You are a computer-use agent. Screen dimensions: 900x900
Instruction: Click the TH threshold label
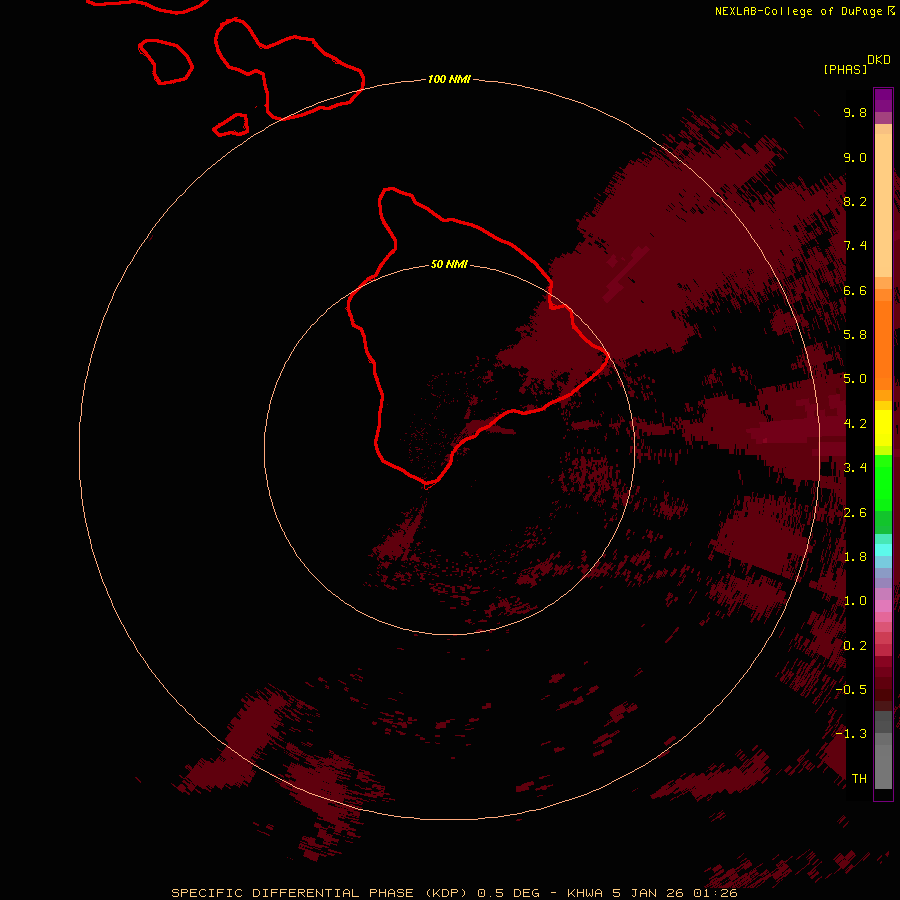point(859,778)
